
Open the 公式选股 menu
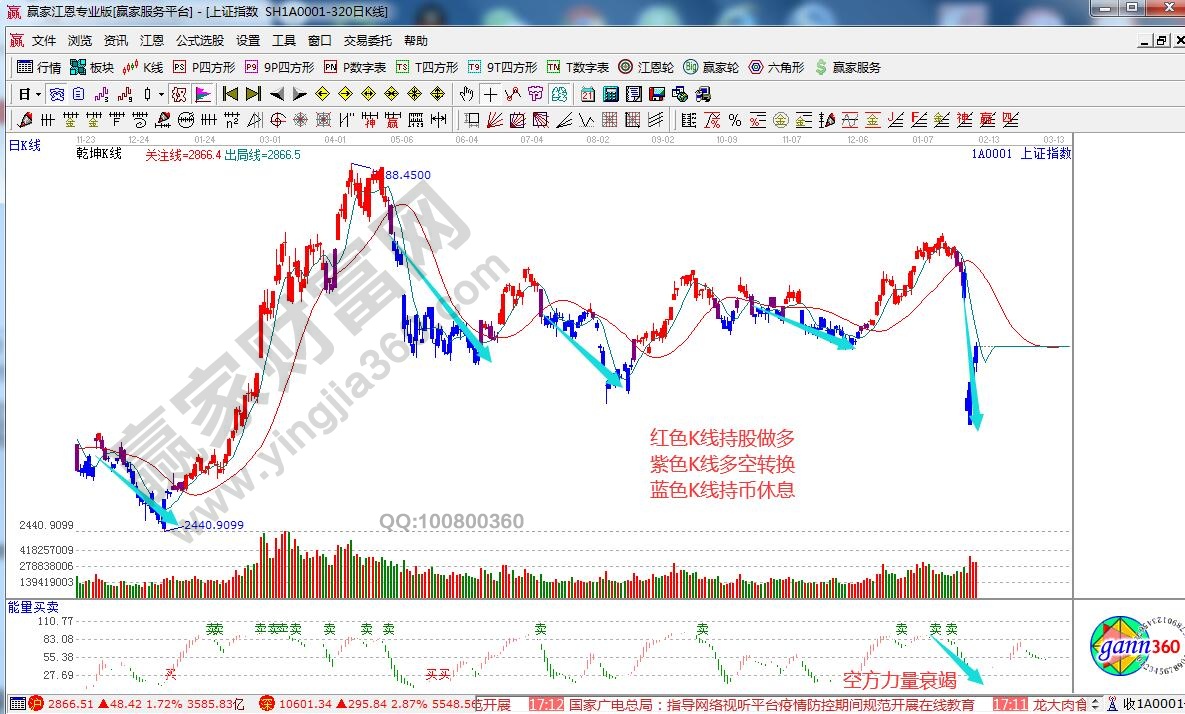coord(200,41)
